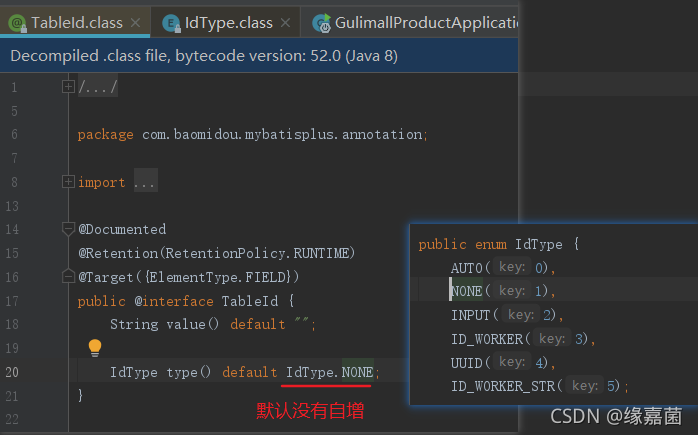Click IdType type() method declaration
Image resolution: width=698 pixels, height=435 pixels.
tap(160, 372)
